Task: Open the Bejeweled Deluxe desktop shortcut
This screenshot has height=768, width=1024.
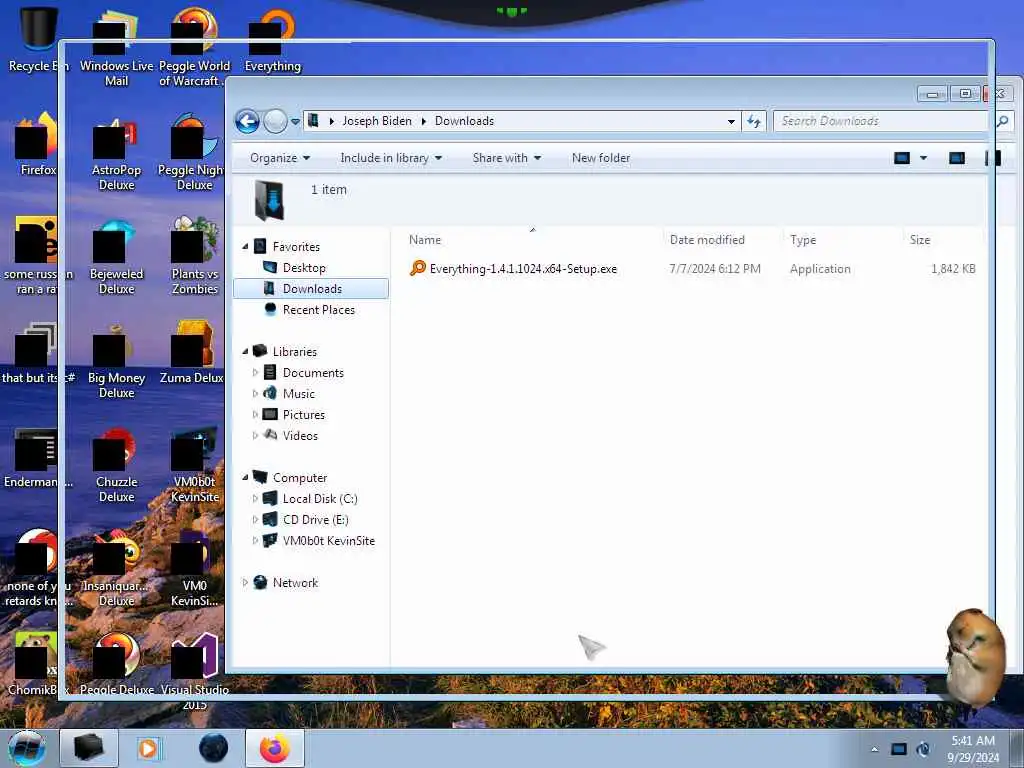Action: point(116,257)
